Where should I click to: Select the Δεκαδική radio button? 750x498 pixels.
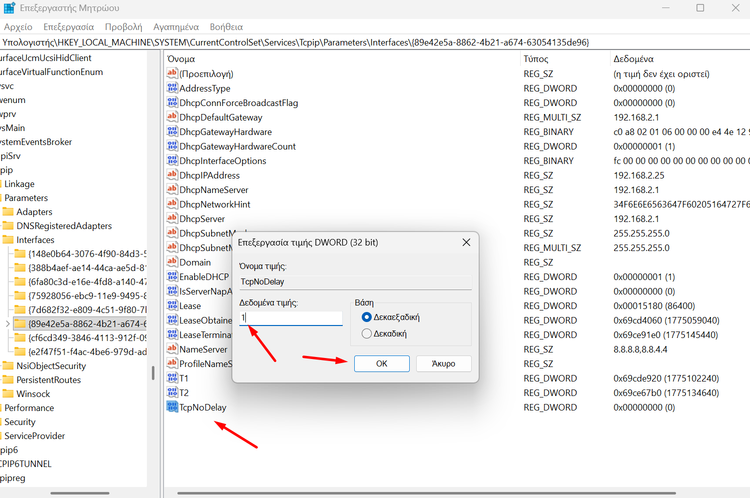[366, 333]
